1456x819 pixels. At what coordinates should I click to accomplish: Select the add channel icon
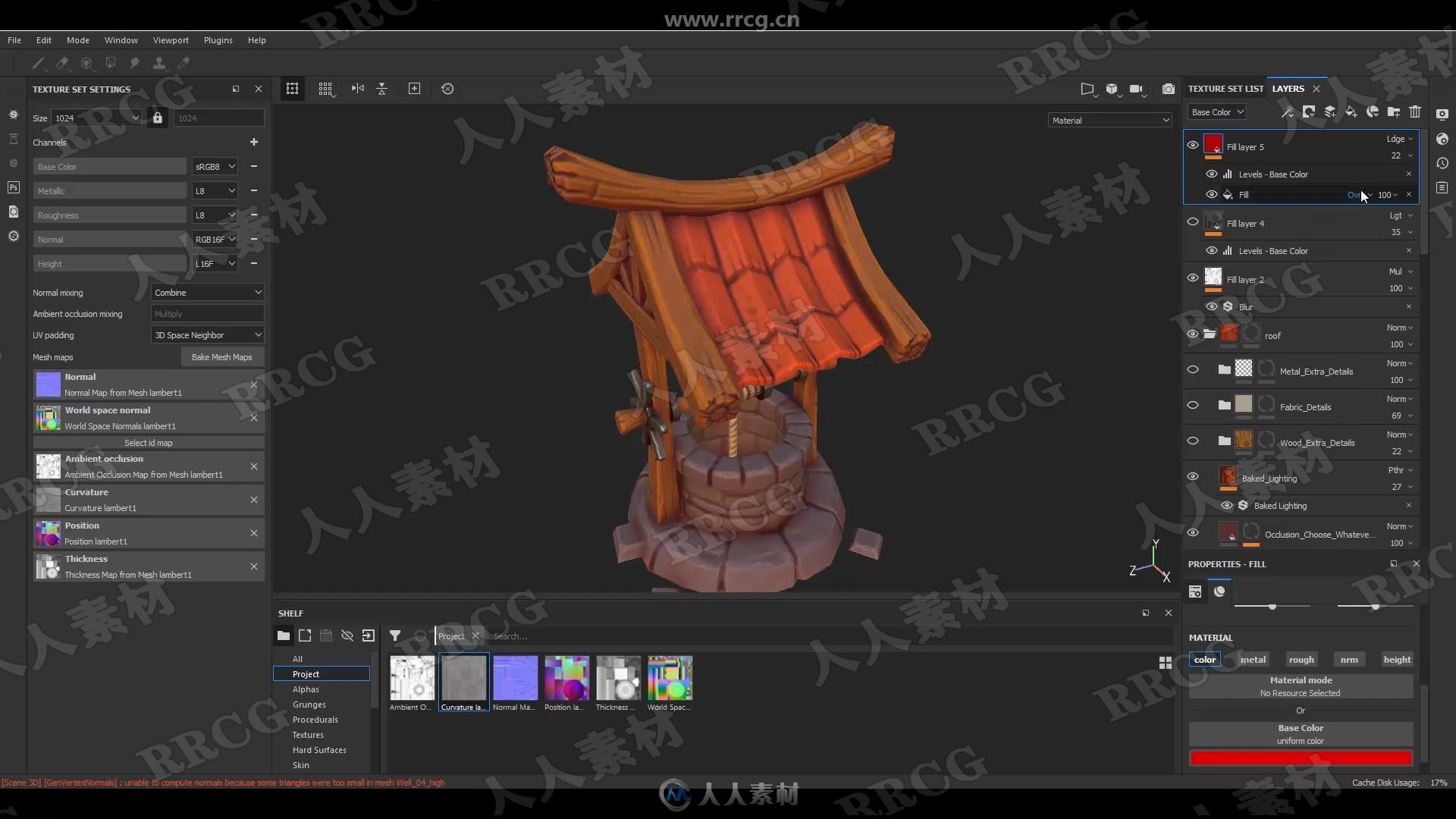click(x=254, y=142)
